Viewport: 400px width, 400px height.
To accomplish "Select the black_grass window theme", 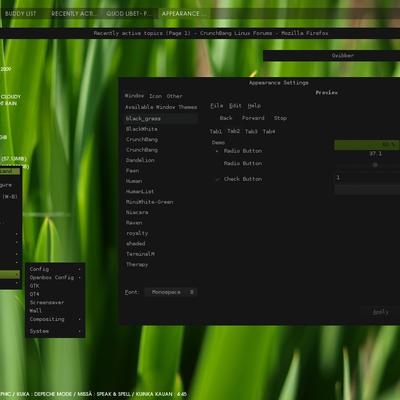I will coord(161,119).
